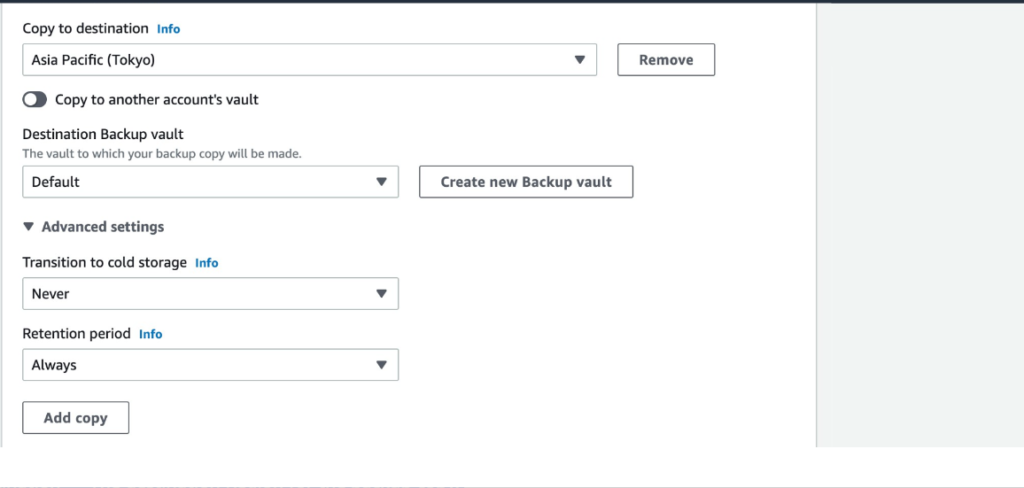Click the Advanced settings heading text
The image size is (1024, 488).
103,227
